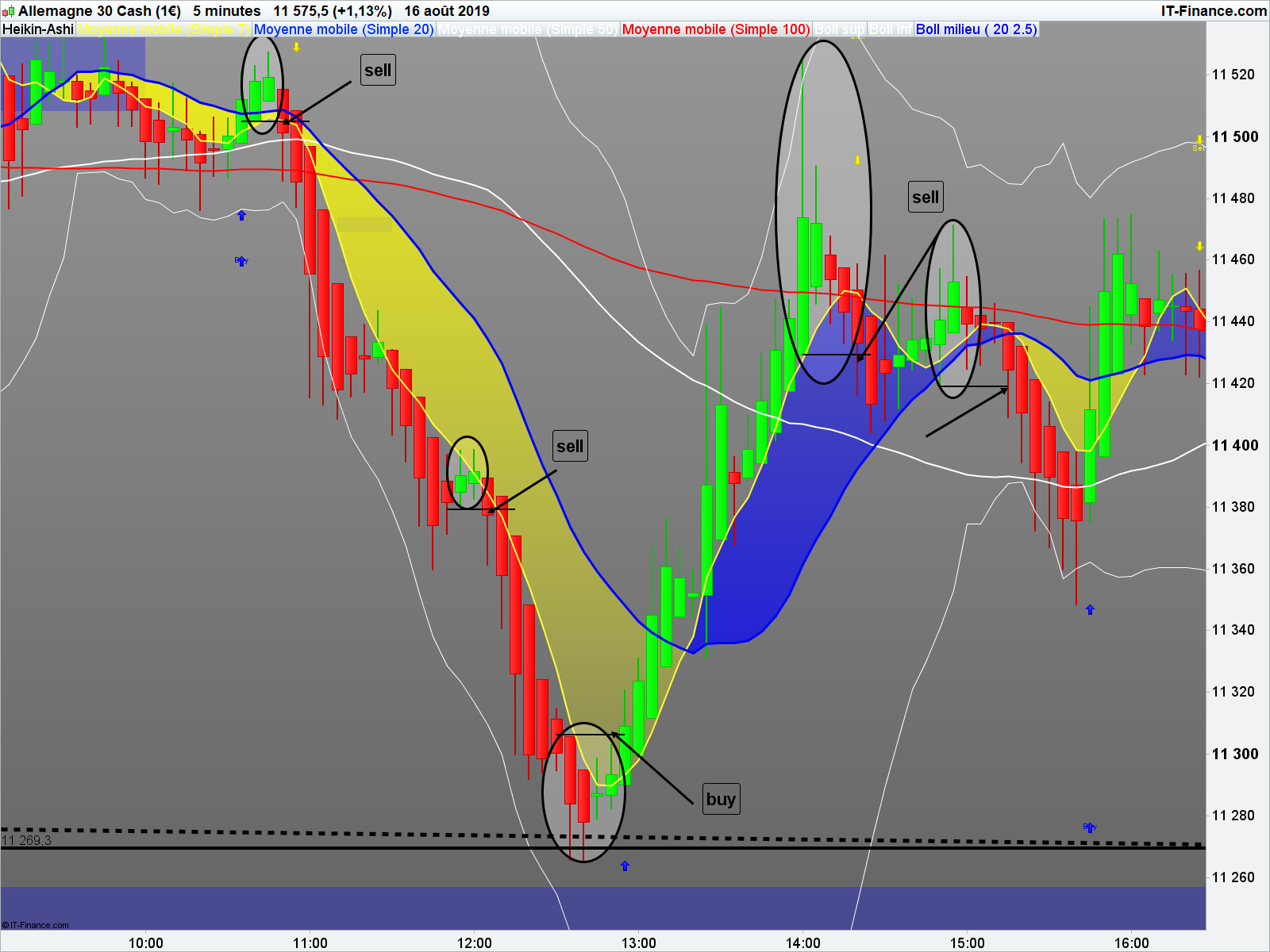Click the 10:00 time axis label

coord(146,943)
